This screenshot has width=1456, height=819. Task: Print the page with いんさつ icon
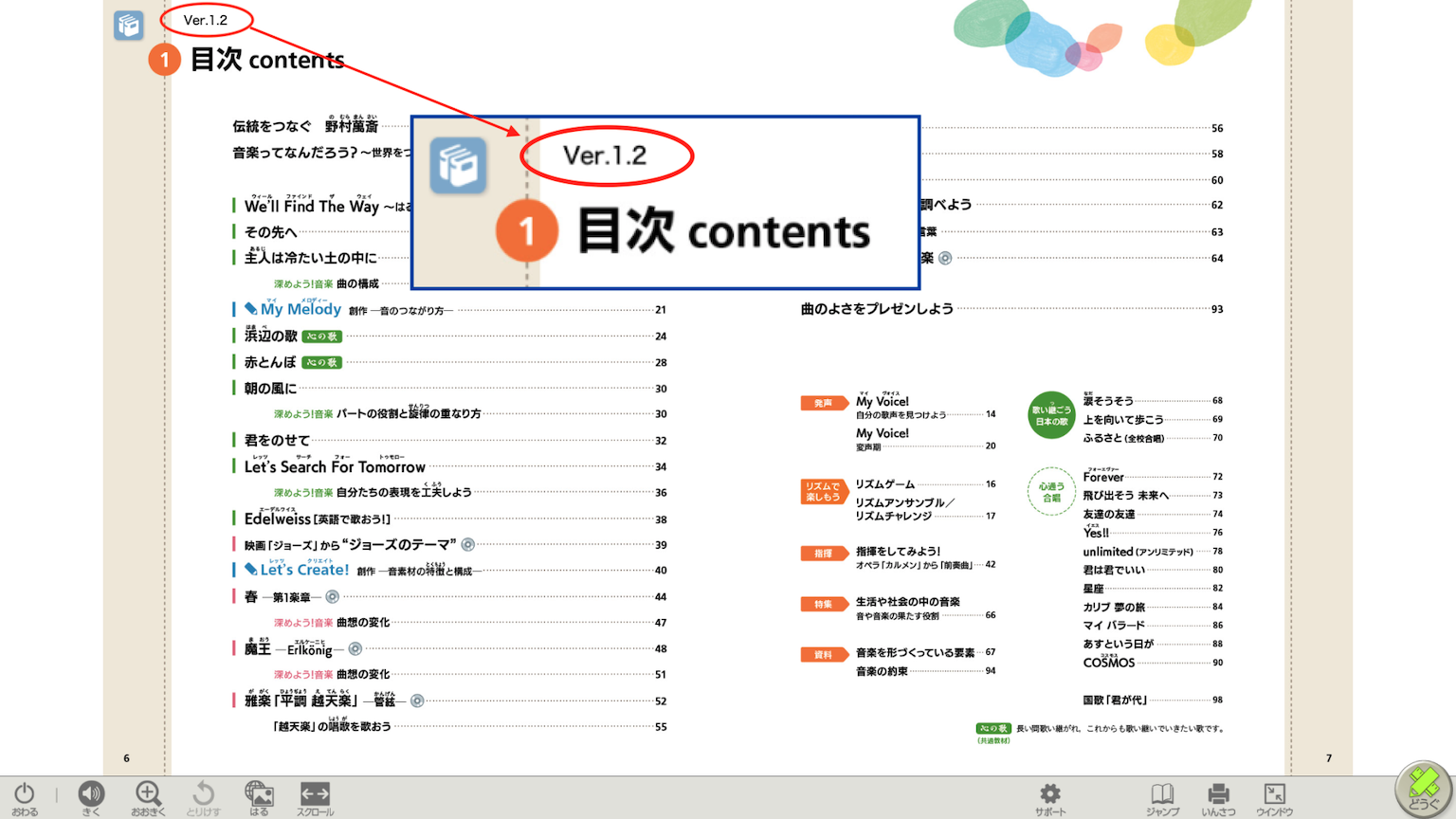tap(1218, 796)
